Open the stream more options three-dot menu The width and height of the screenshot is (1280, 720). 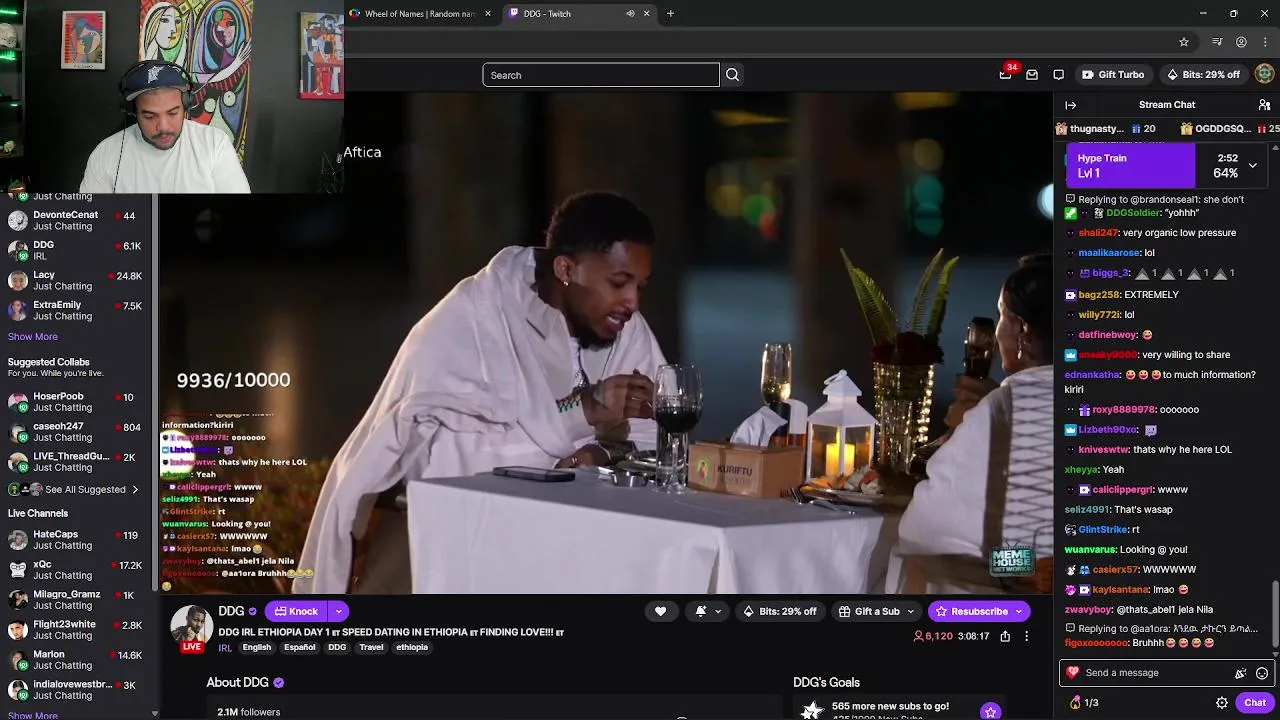1026,636
